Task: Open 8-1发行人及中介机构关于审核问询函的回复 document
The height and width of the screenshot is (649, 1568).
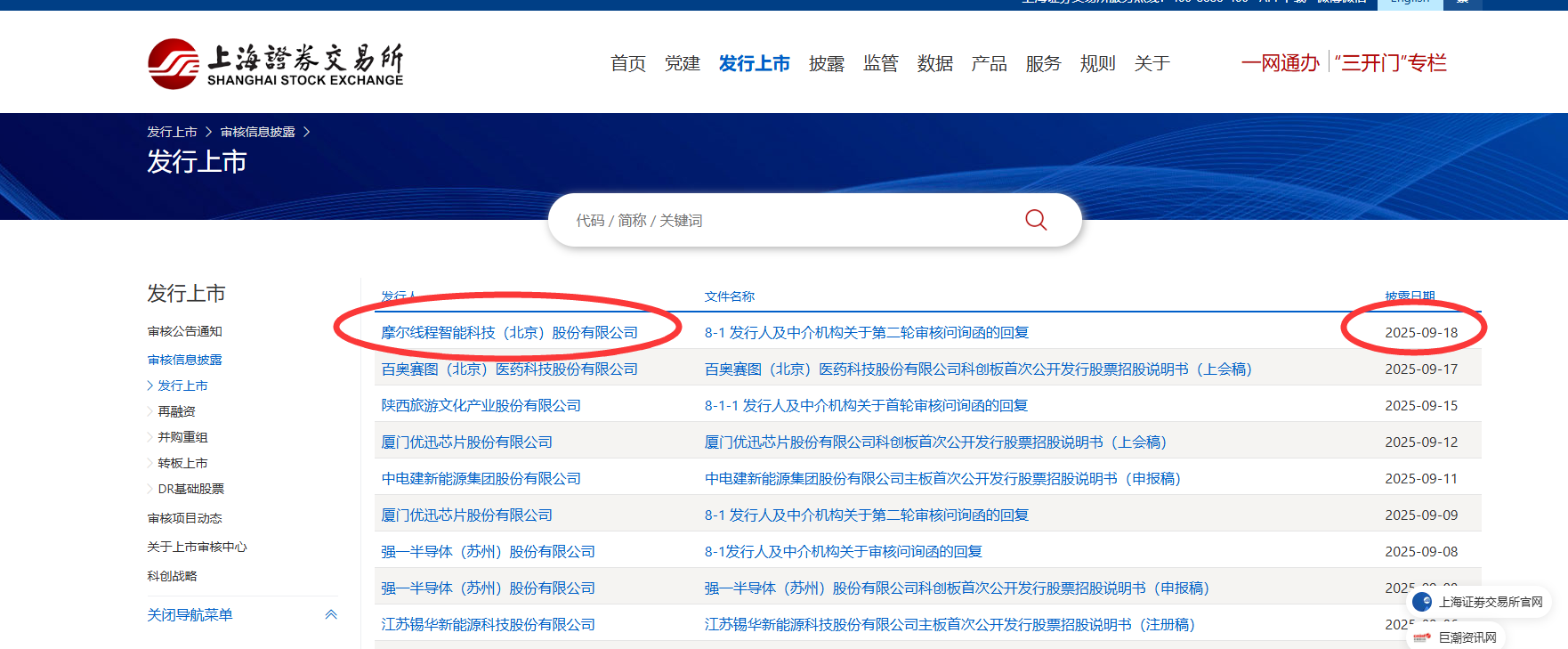Action: pyautogui.click(x=844, y=551)
